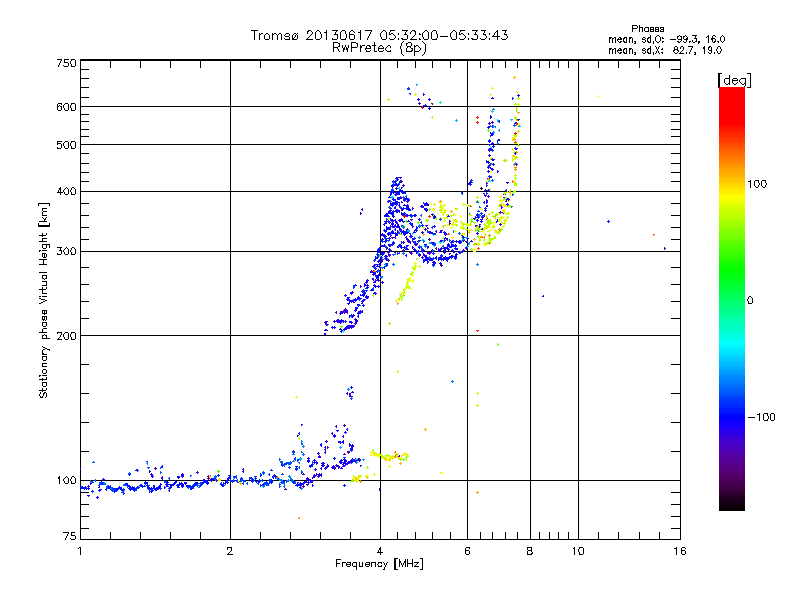Click the y-axis tick label "75"
Viewport: 800px width, 600px height.
pyautogui.click(x=70, y=536)
